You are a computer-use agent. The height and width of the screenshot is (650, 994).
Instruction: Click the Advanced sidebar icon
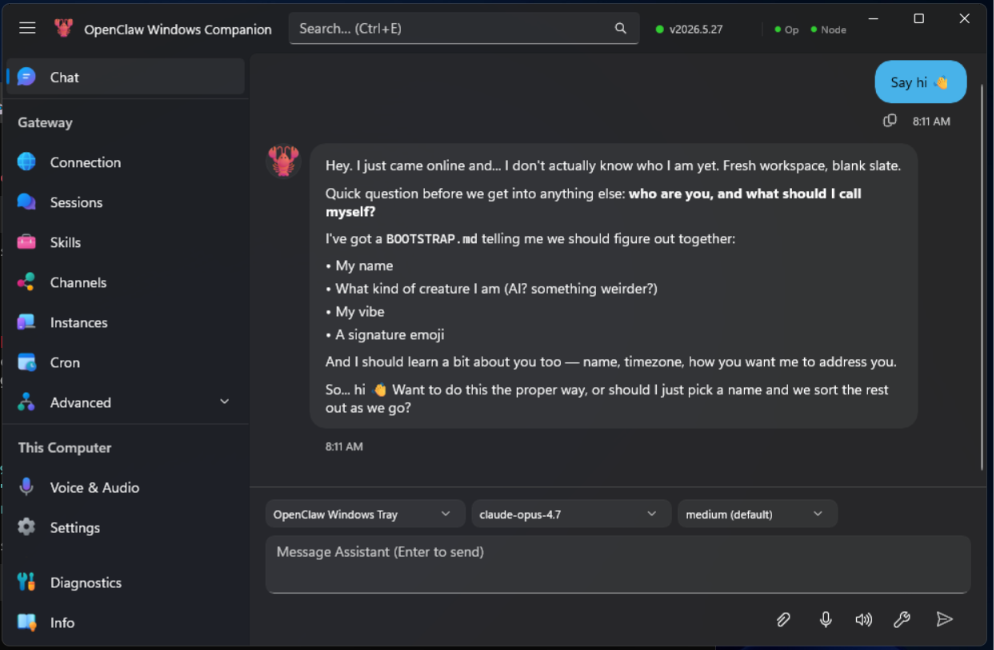26,402
